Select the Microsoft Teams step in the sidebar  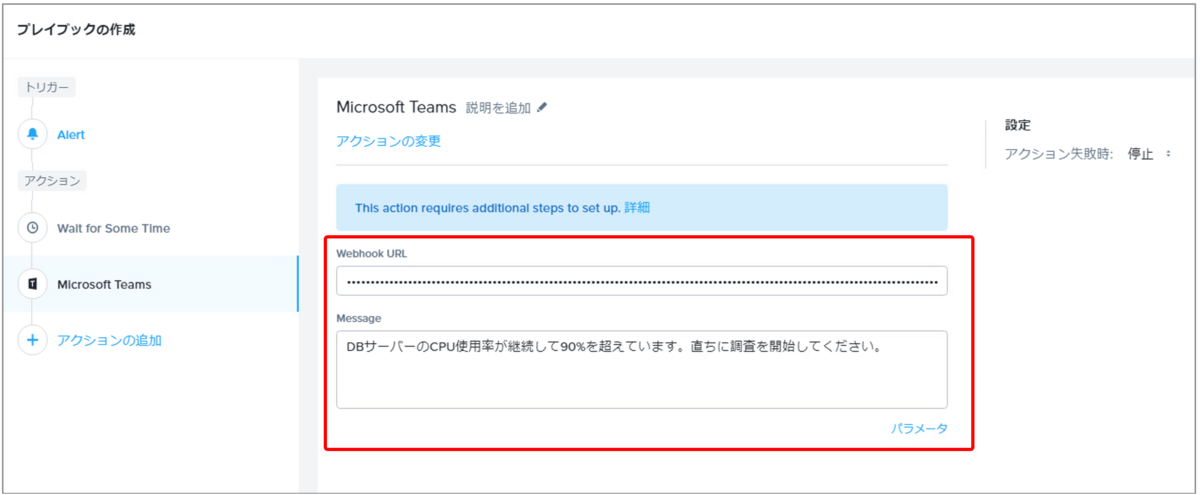point(150,284)
